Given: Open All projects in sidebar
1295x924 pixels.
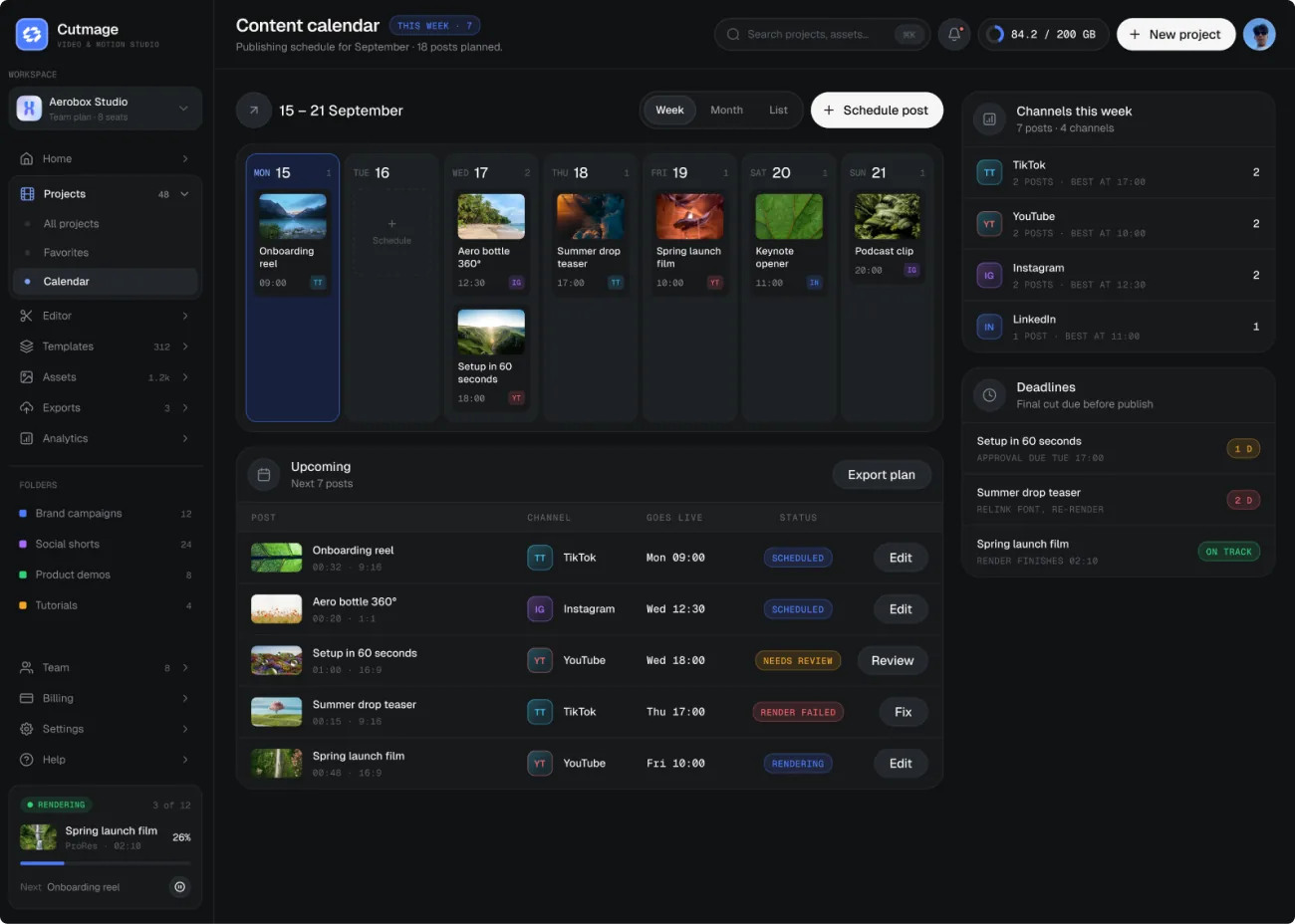Looking at the screenshot, I should (106, 224).
